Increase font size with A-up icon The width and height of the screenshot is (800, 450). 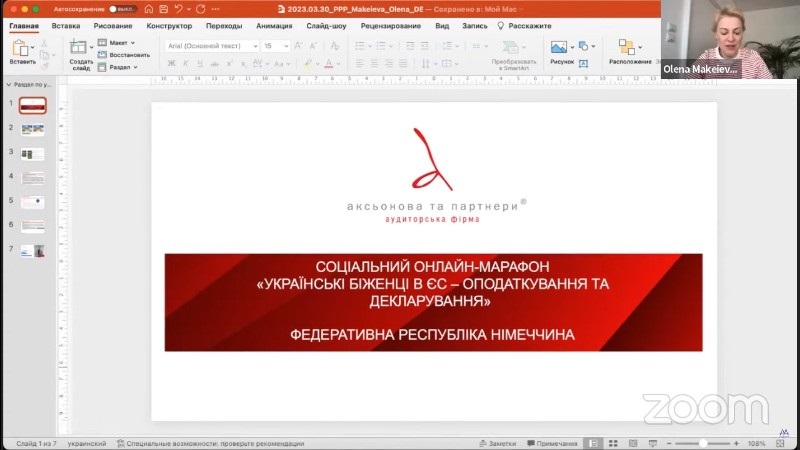(298, 46)
